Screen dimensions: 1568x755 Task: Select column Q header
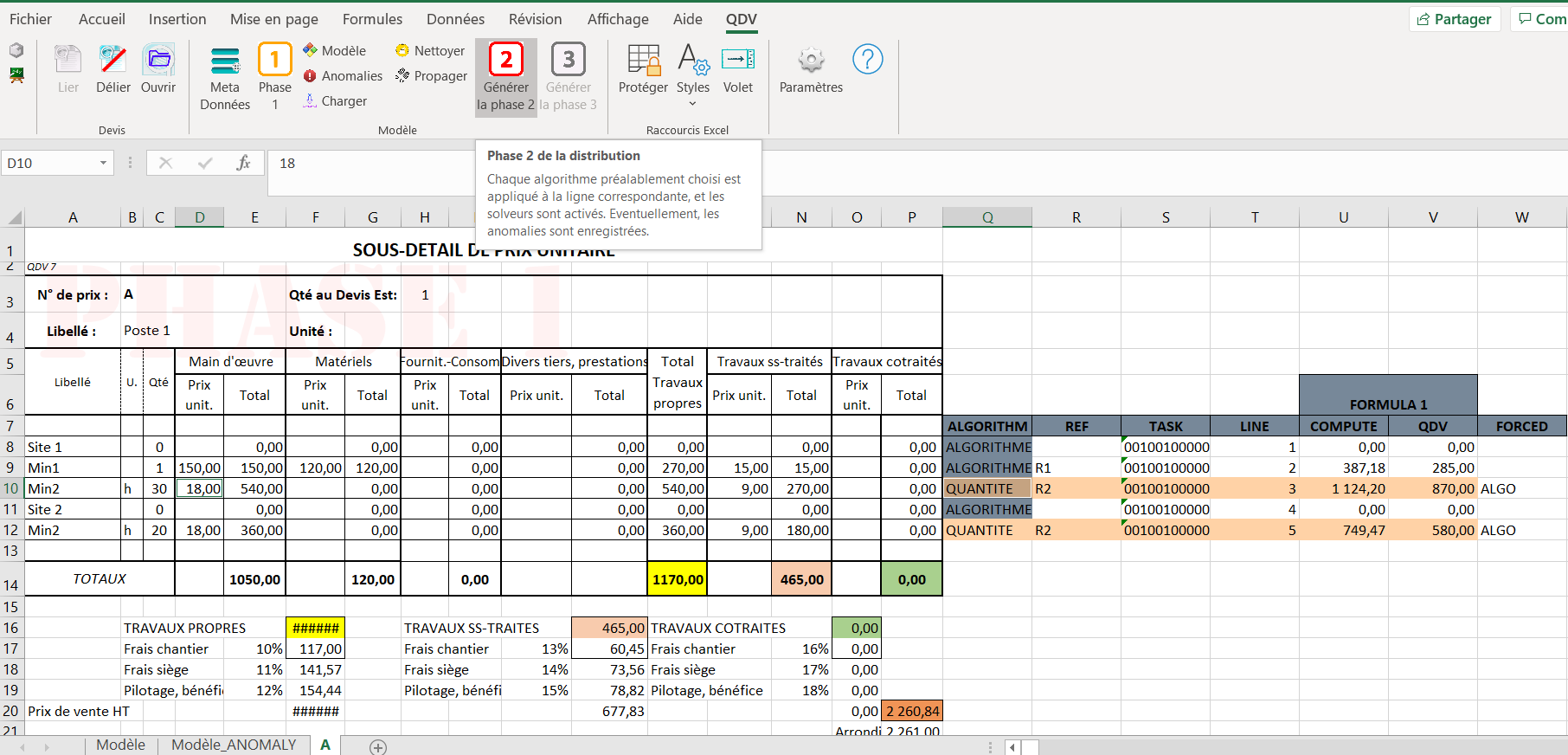point(987,217)
